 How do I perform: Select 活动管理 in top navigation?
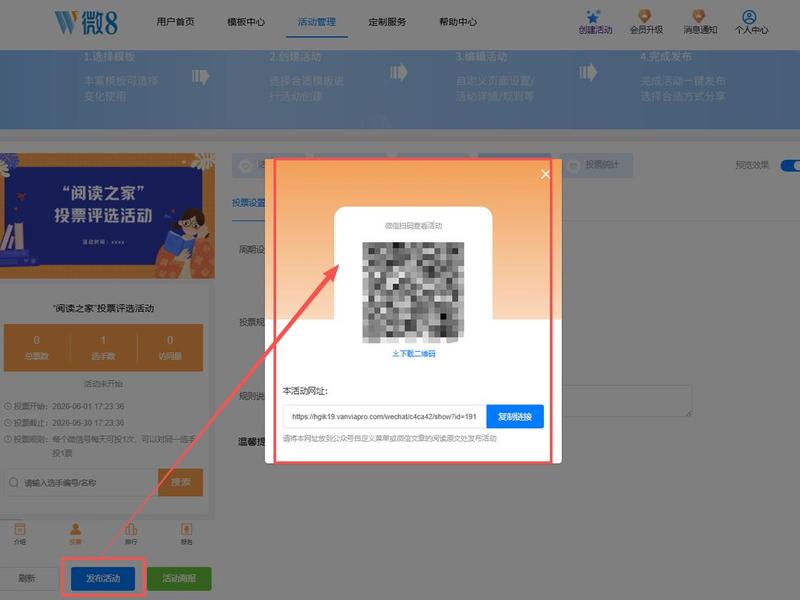(x=317, y=22)
